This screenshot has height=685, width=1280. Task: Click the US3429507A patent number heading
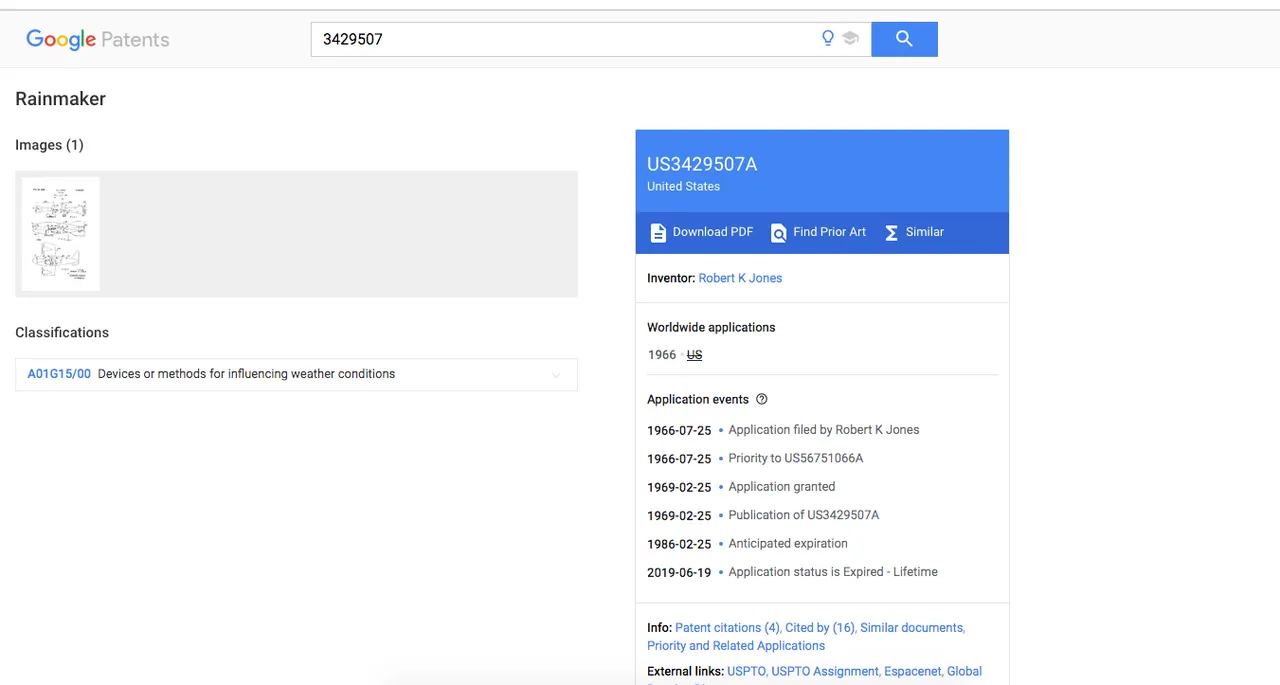tap(702, 164)
